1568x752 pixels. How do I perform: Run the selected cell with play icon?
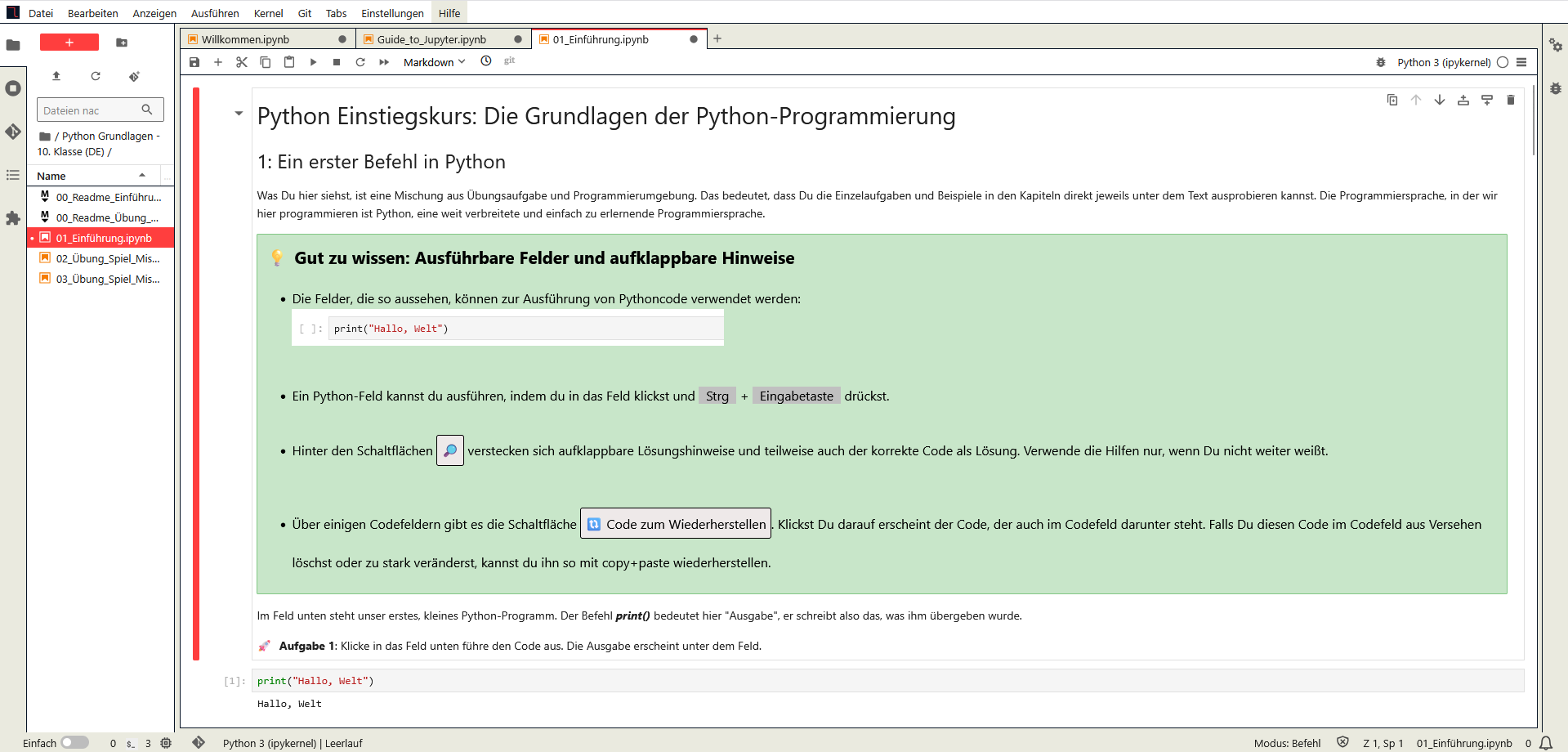point(313,62)
